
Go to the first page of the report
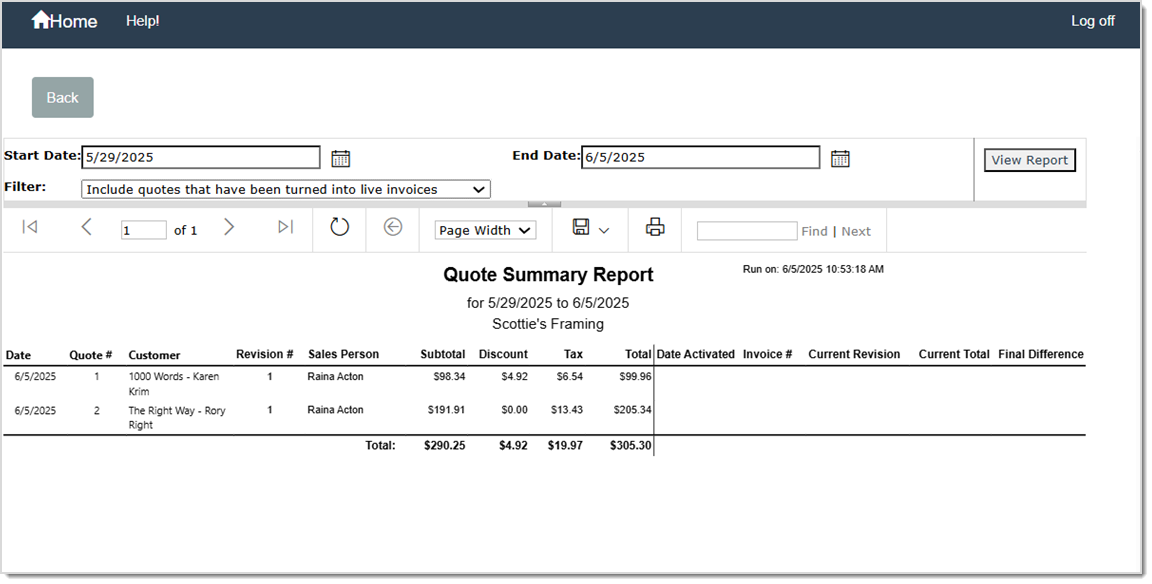click(30, 228)
